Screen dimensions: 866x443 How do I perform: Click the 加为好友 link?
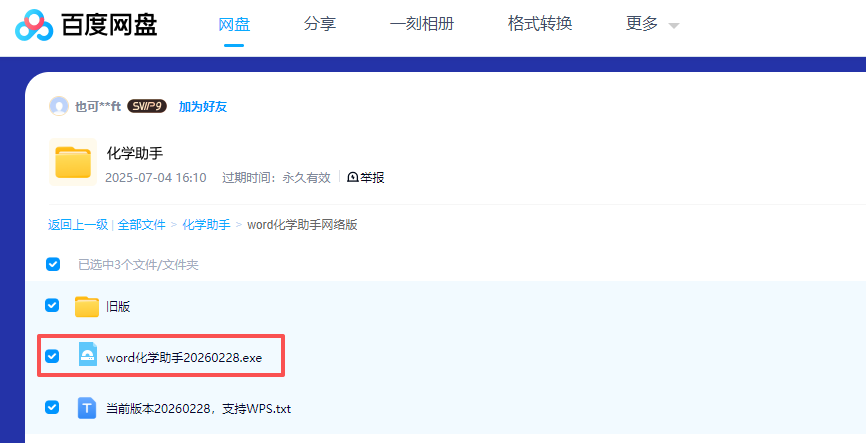point(209,106)
